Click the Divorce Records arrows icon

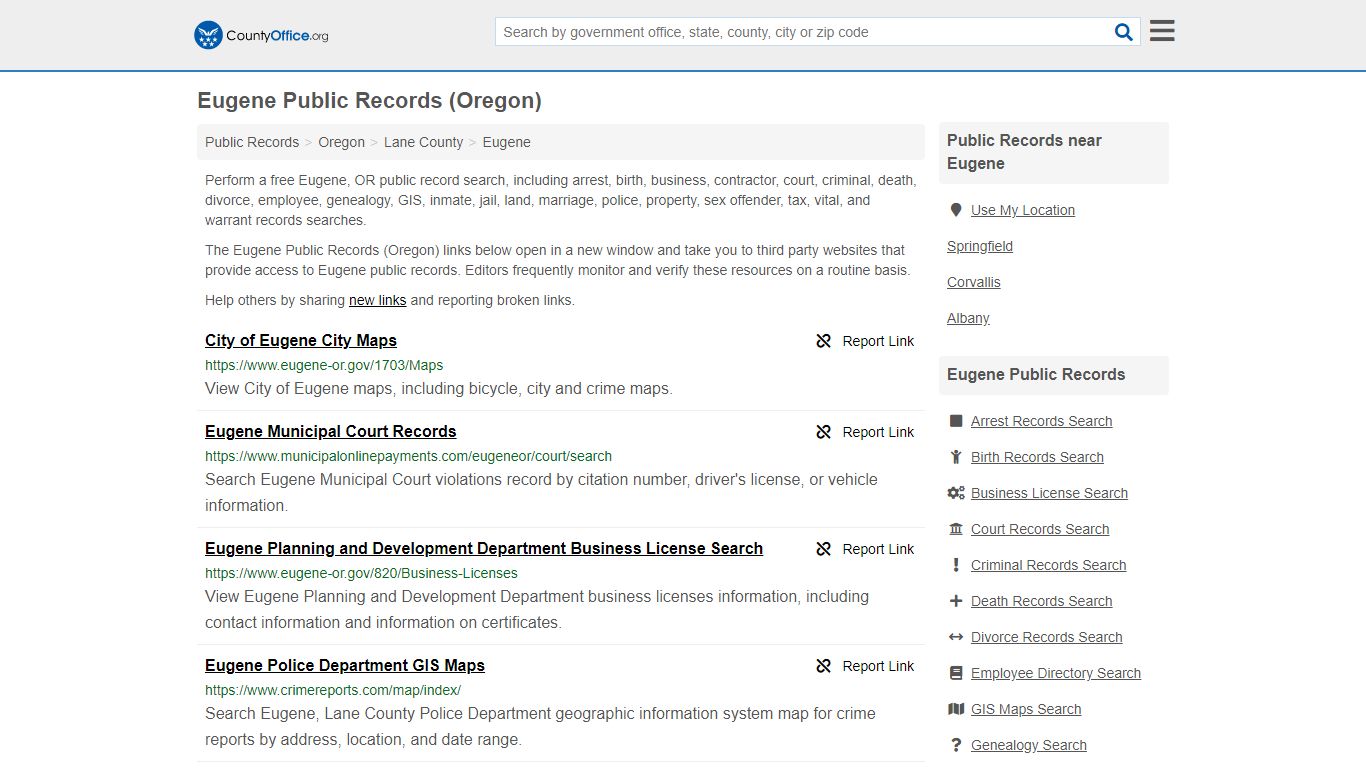click(x=956, y=637)
